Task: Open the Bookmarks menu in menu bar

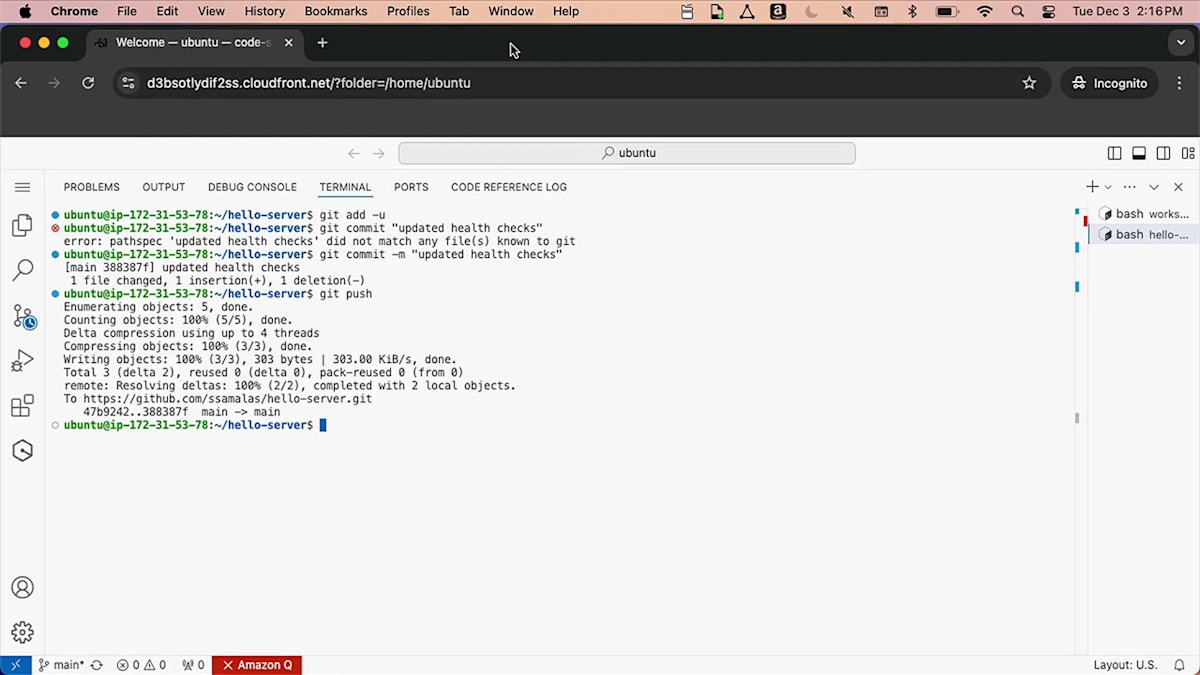Action: [336, 11]
